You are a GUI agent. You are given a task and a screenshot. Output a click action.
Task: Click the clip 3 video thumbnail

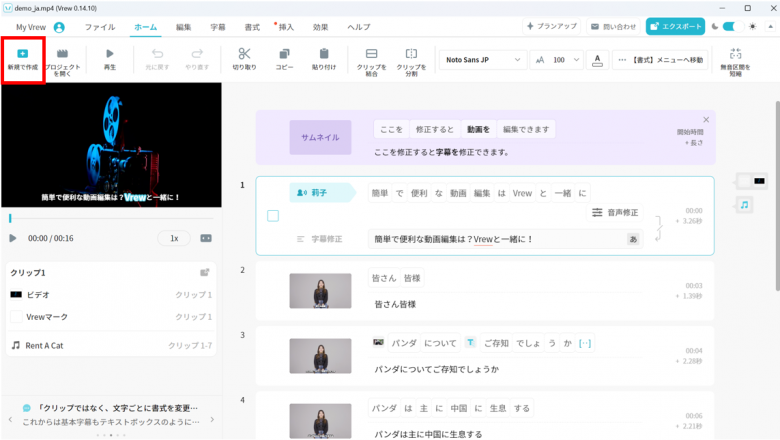(x=320, y=356)
